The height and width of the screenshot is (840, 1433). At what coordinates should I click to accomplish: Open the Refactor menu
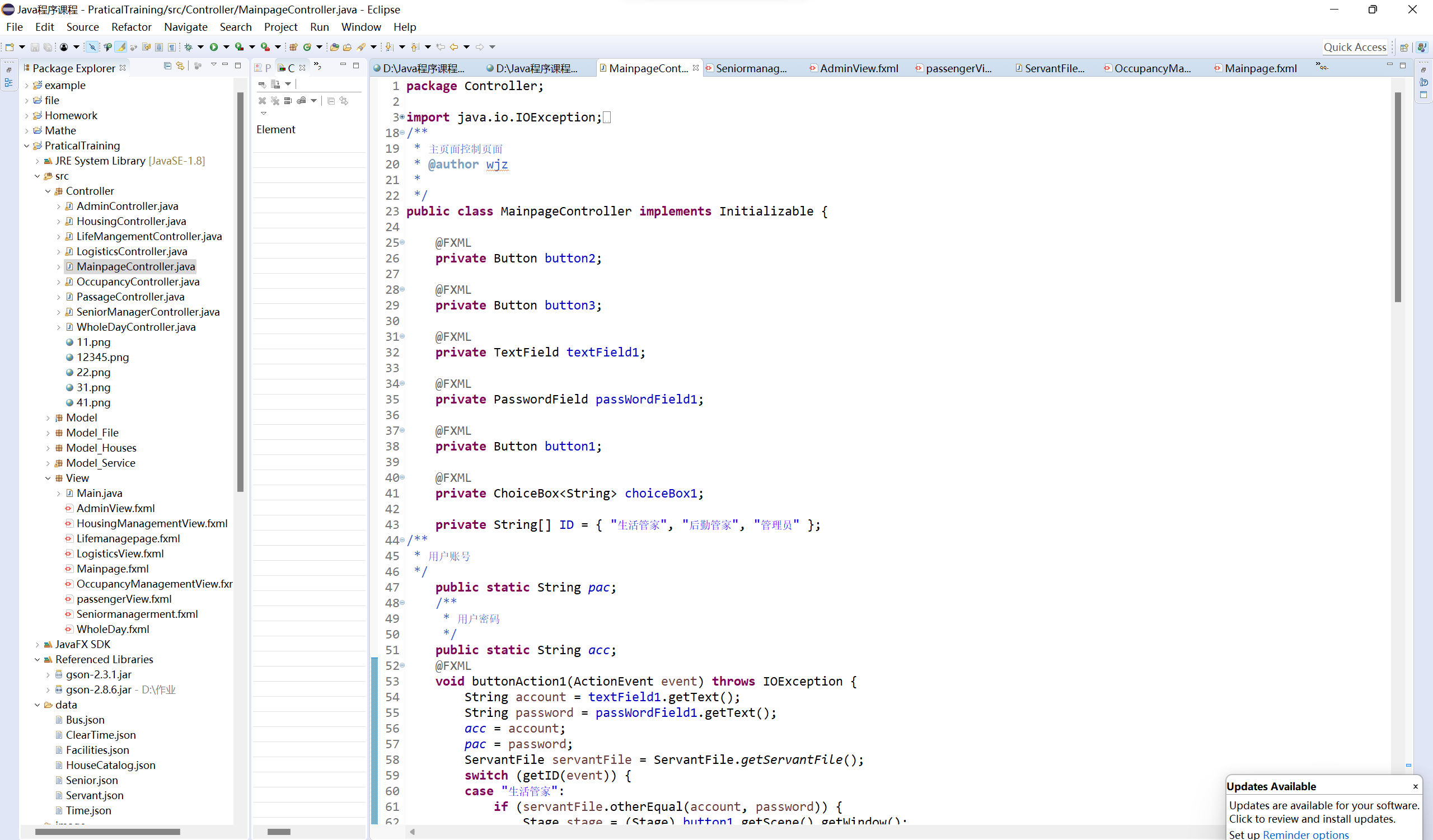132,27
